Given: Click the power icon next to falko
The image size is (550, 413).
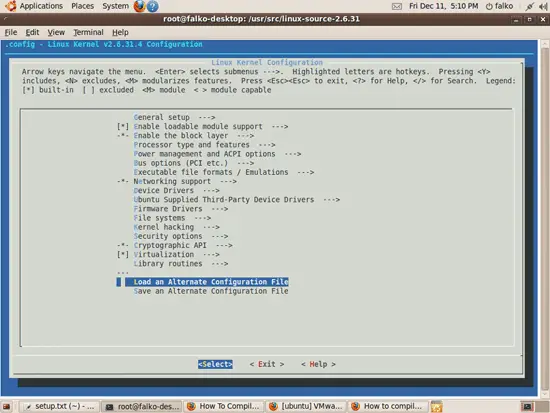Looking at the screenshot, I should point(489,6).
